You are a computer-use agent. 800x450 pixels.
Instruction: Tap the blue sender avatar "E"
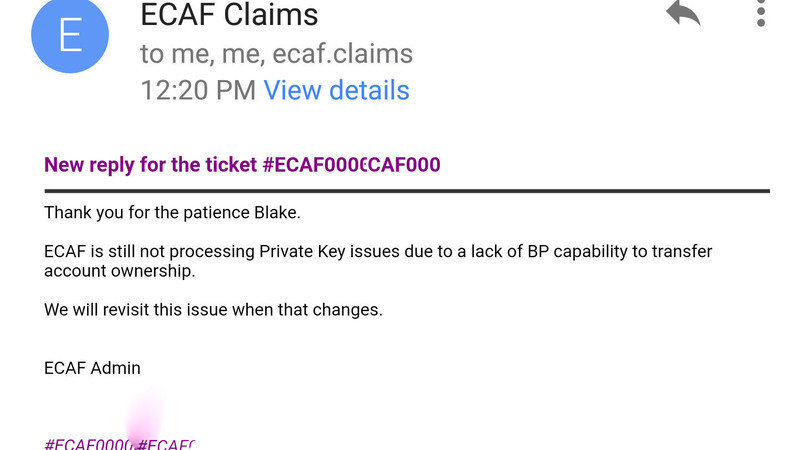click(71, 35)
